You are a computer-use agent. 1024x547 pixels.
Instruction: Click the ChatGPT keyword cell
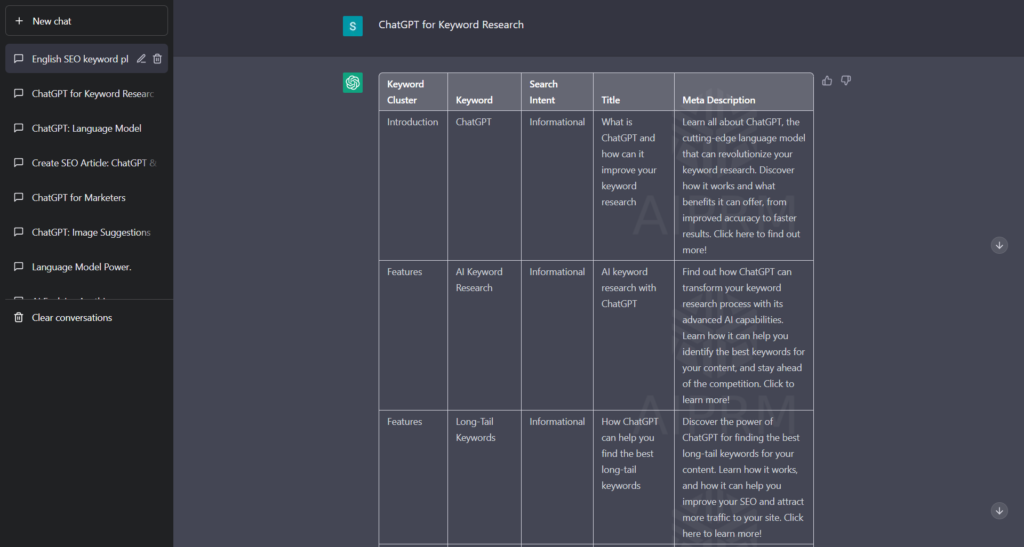pyautogui.click(x=484, y=185)
